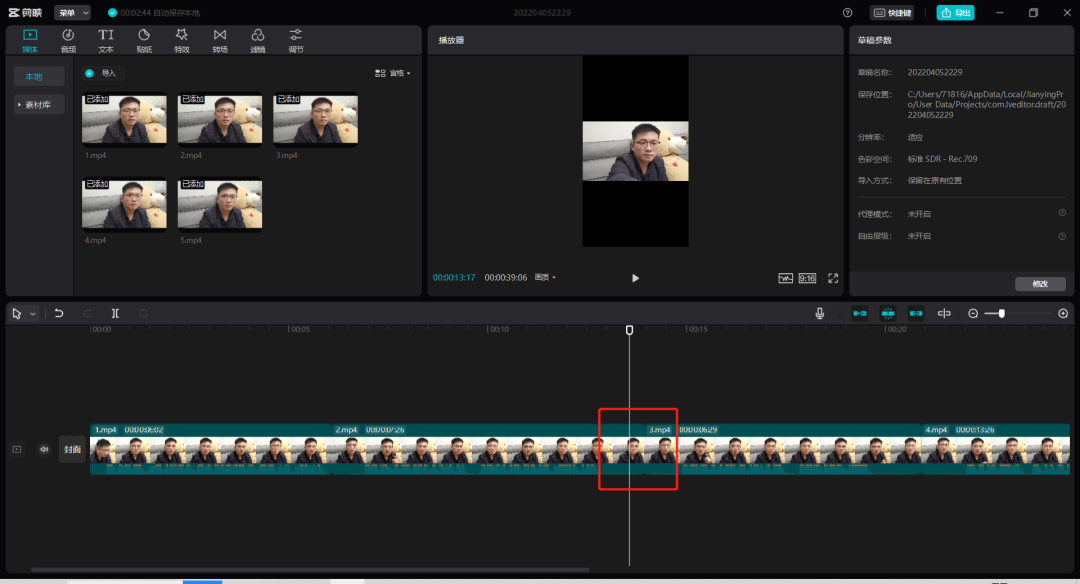The image size is (1080, 584).
Task: Switch to the Adjust (调节) tab
Action: pos(295,40)
